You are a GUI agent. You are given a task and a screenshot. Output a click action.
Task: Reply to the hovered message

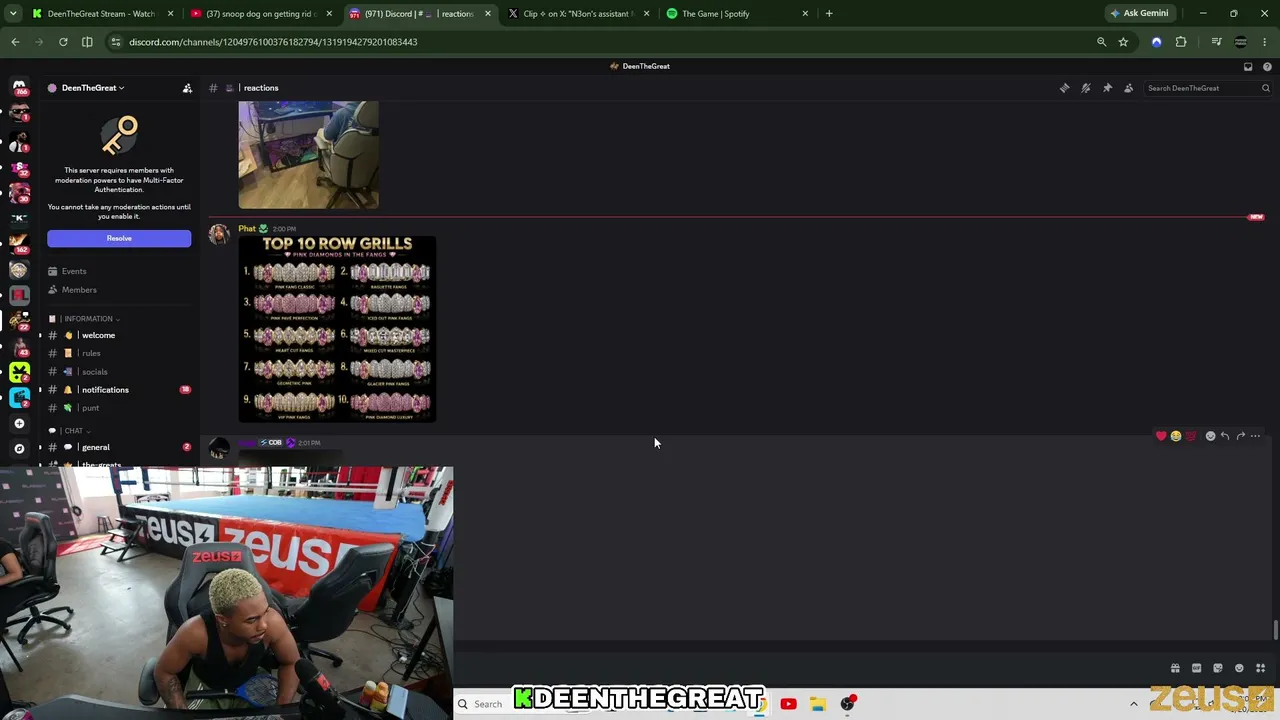pyautogui.click(x=1225, y=436)
